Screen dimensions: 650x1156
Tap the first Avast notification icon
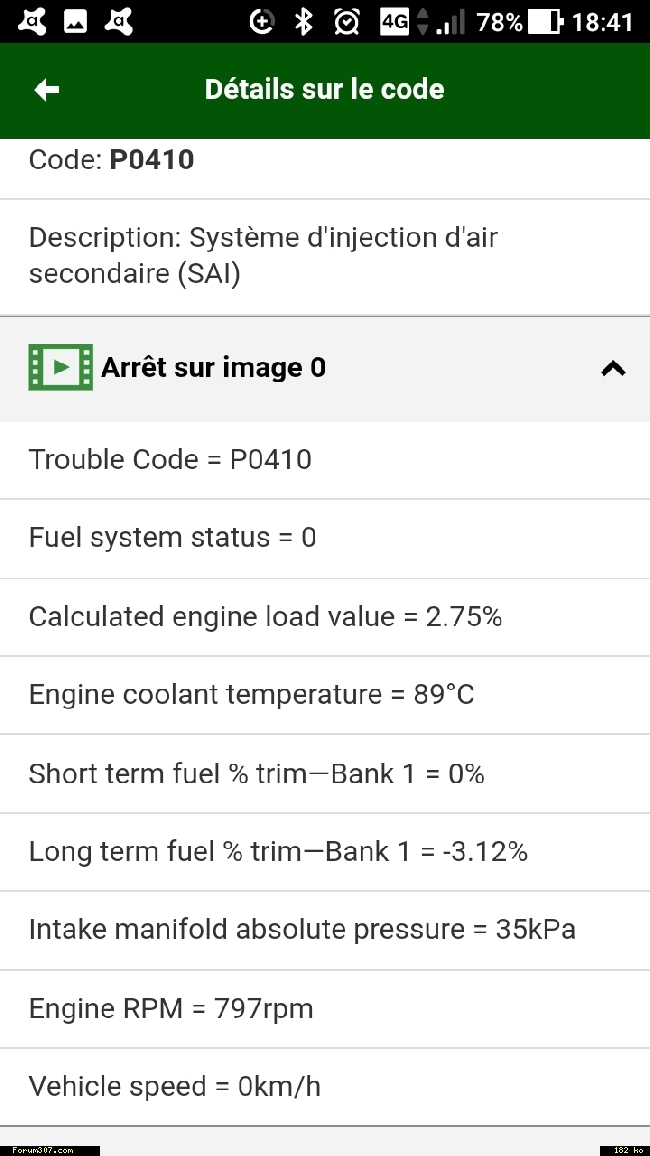pyautogui.click(x=31, y=21)
